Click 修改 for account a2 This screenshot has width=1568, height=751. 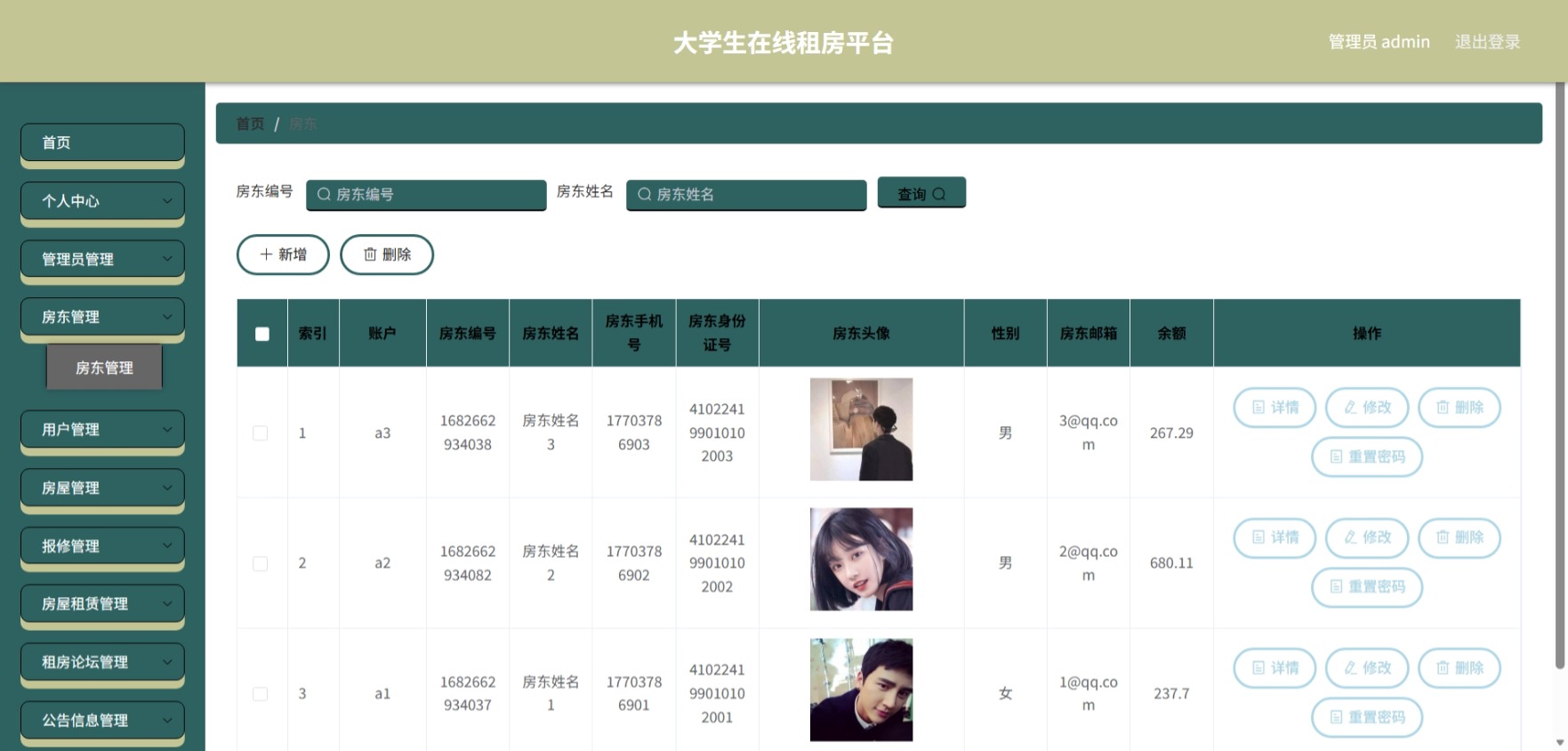(x=1367, y=537)
